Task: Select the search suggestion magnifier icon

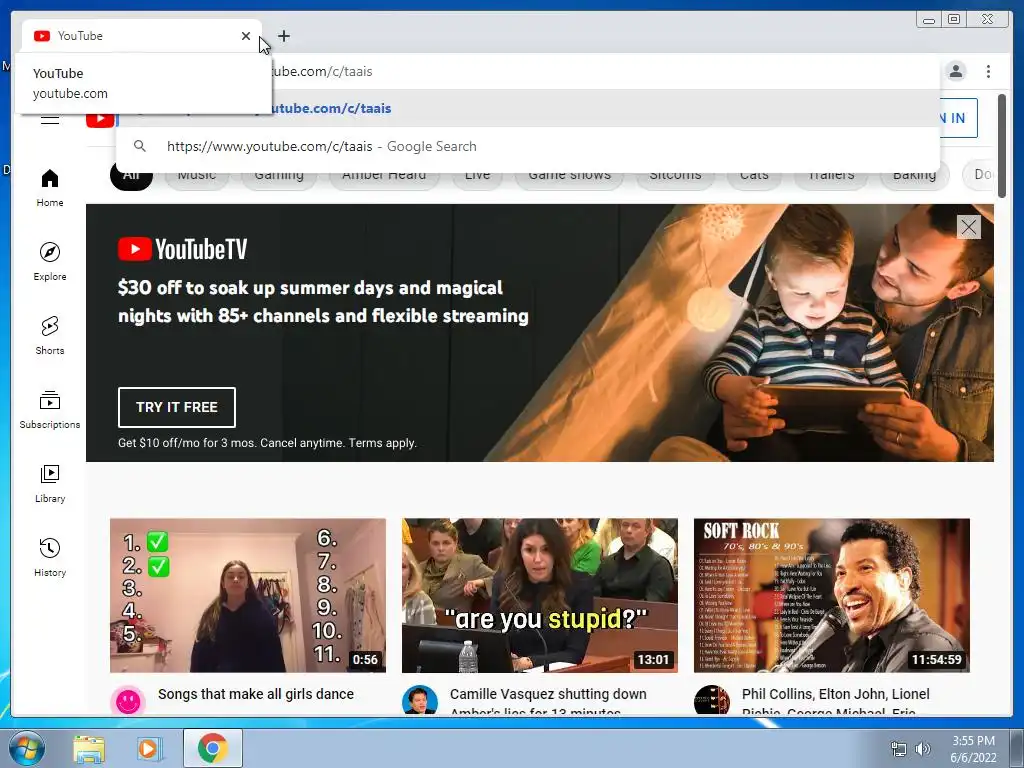Action: tap(140, 146)
